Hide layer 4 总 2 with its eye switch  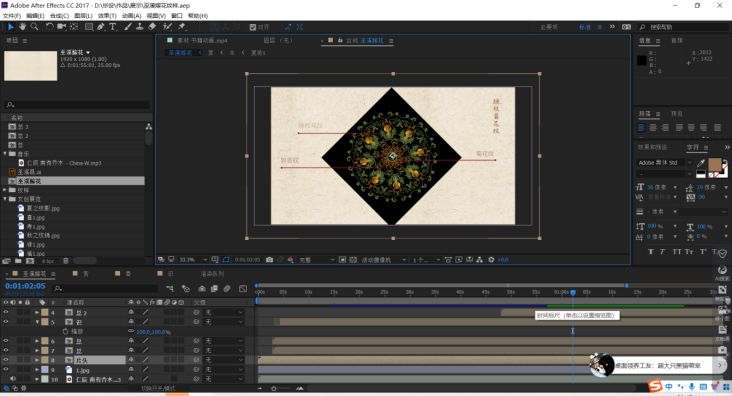tap(6, 312)
